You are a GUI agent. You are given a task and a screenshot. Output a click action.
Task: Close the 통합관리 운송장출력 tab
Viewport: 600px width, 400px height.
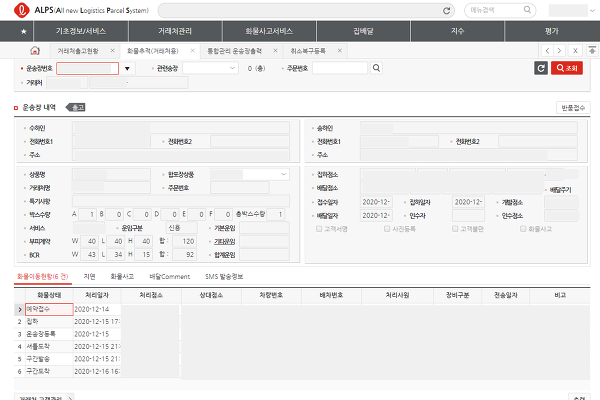(276, 51)
